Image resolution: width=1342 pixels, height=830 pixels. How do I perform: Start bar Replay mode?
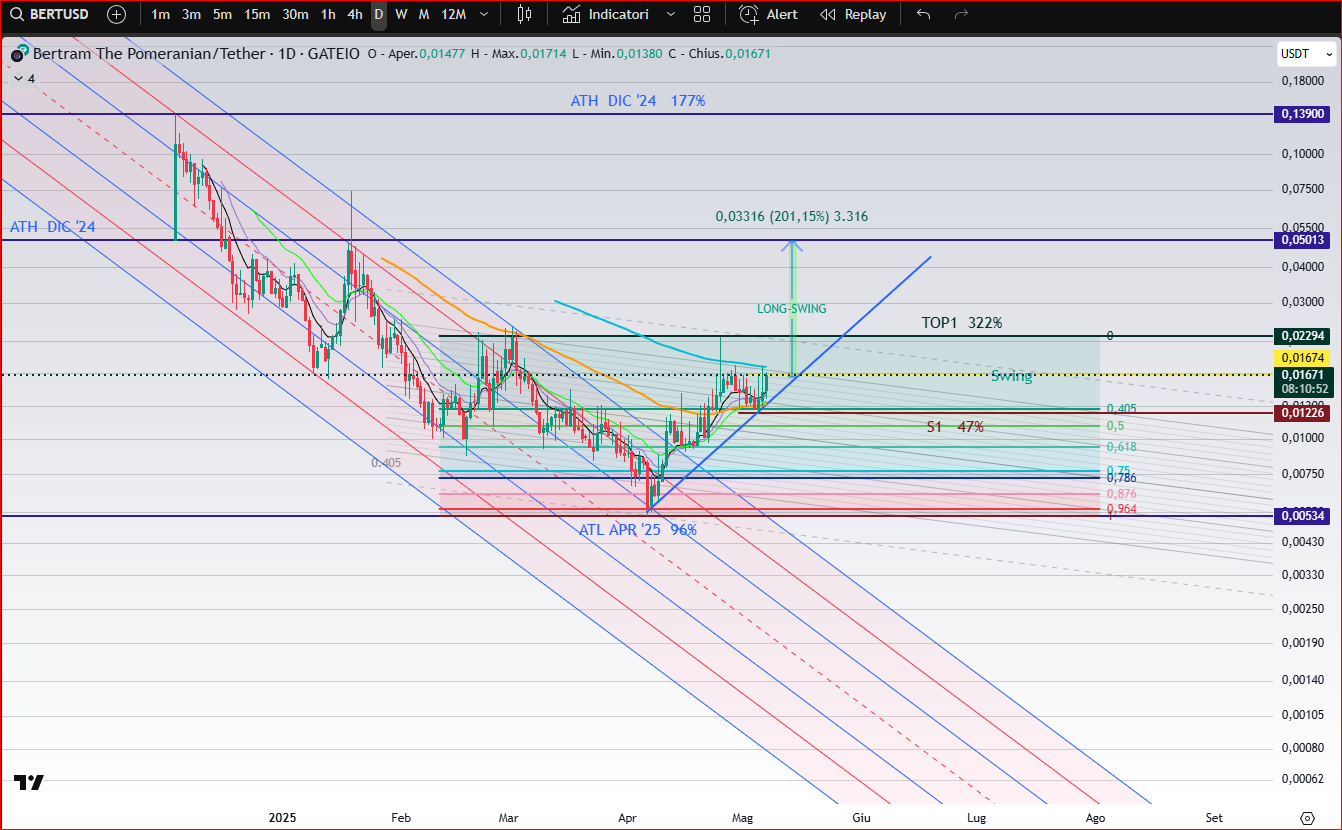(x=853, y=14)
